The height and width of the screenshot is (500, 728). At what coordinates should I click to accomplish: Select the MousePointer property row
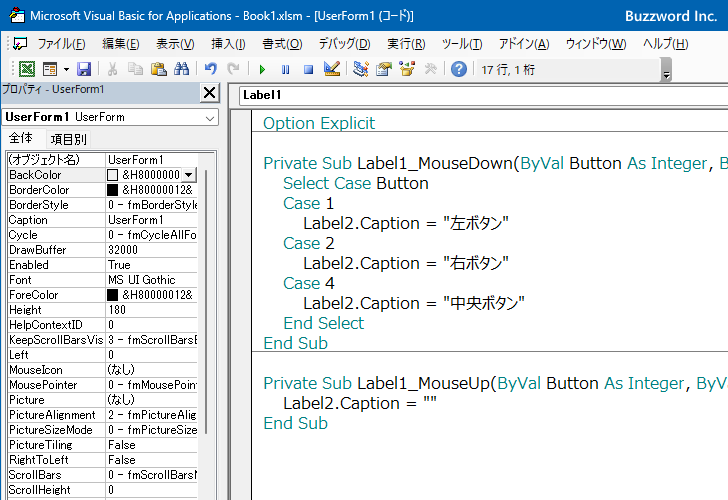coord(103,385)
